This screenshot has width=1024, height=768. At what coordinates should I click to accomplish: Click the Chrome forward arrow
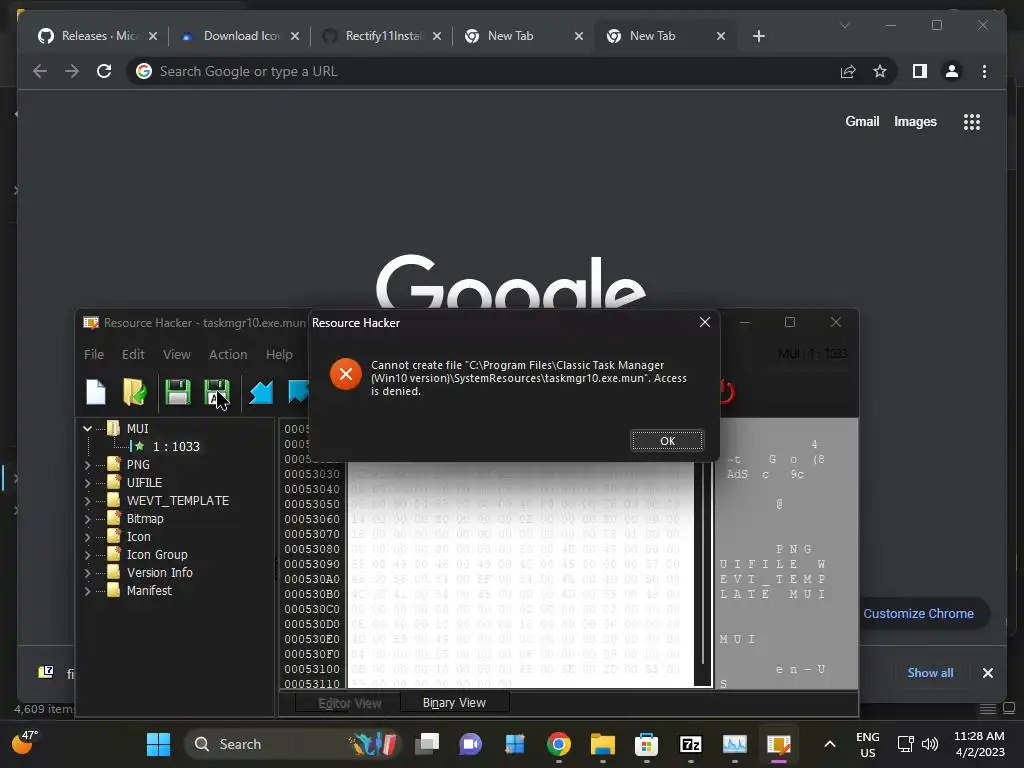(x=72, y=71)
